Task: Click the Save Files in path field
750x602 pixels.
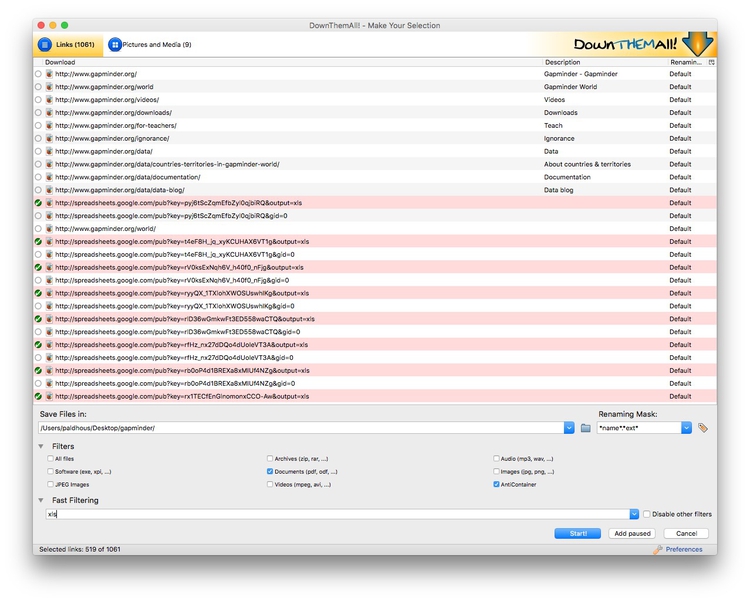Action: coord(301,428)
